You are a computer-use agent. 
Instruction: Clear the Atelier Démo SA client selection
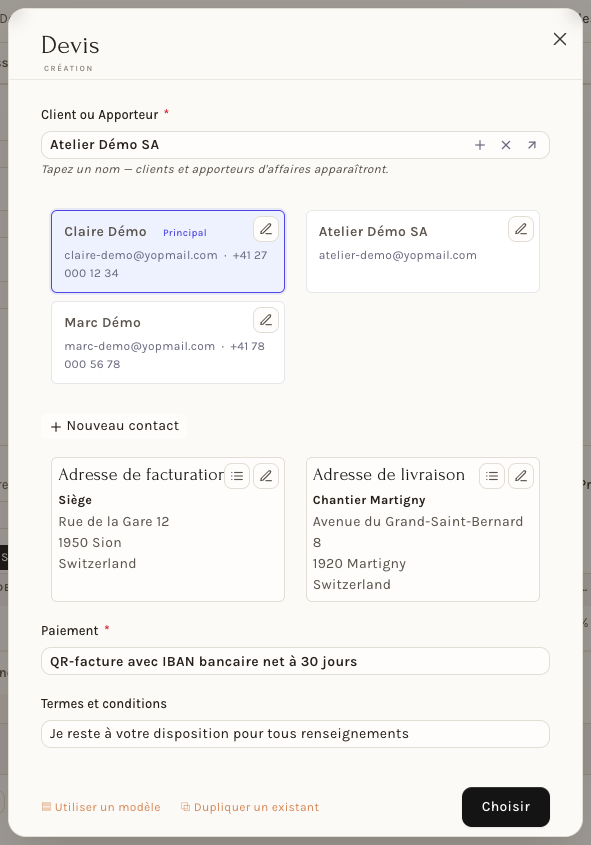click(505, 145)
